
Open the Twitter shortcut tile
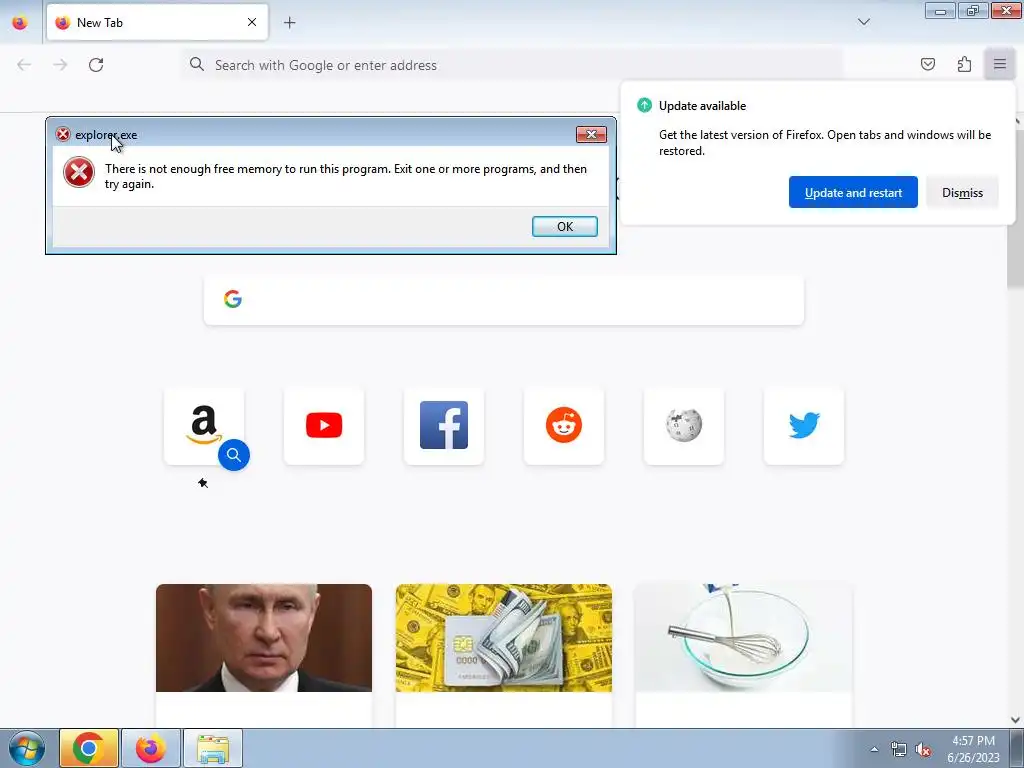point(804,426)
